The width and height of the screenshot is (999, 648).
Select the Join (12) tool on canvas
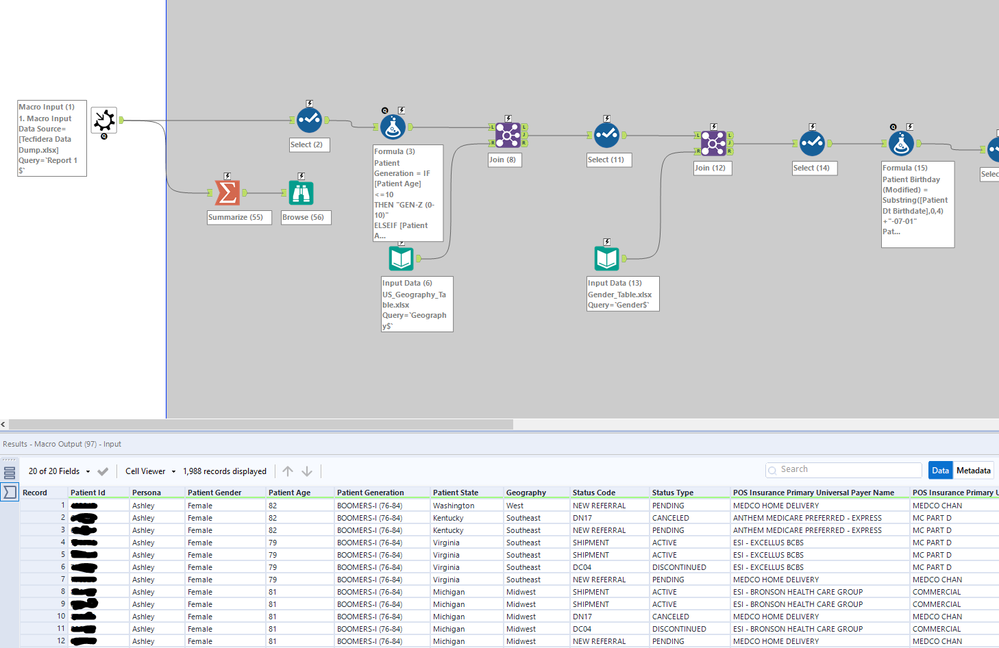tap(711, 143)
